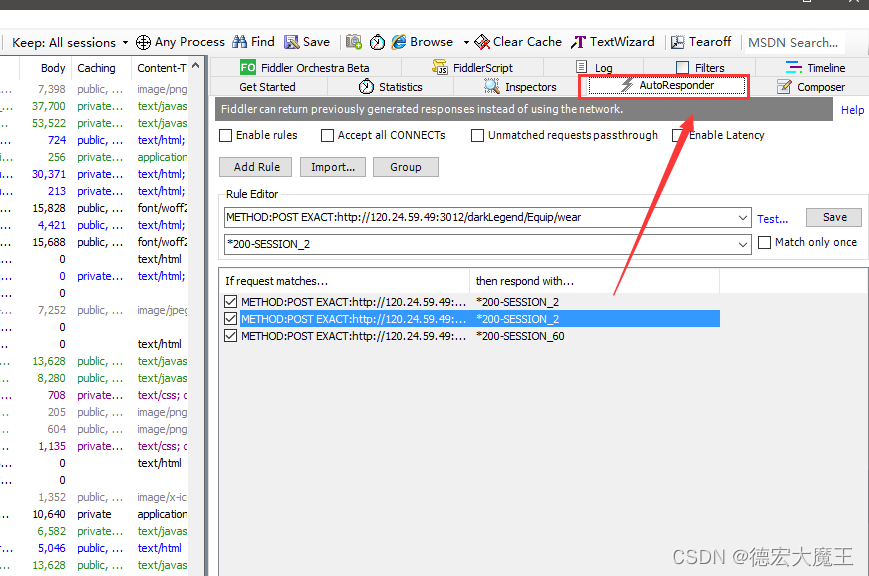Click the Clear Cache icon

point(482,42)
